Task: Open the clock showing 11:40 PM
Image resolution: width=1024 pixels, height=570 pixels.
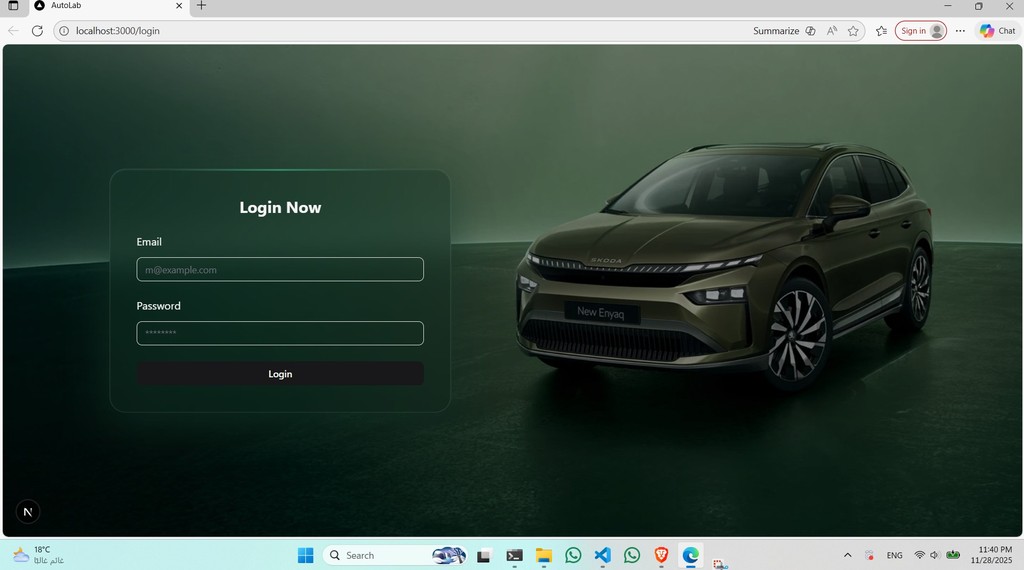Action: click(991, 556)
